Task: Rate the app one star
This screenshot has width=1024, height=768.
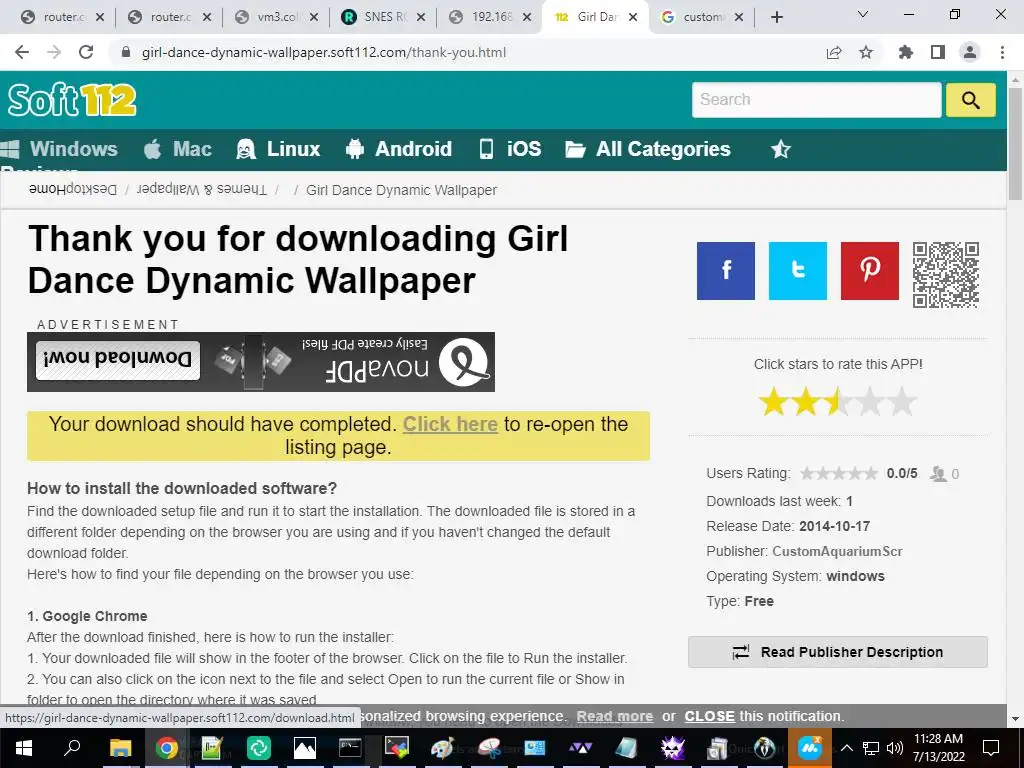Action: click(773, 402)
